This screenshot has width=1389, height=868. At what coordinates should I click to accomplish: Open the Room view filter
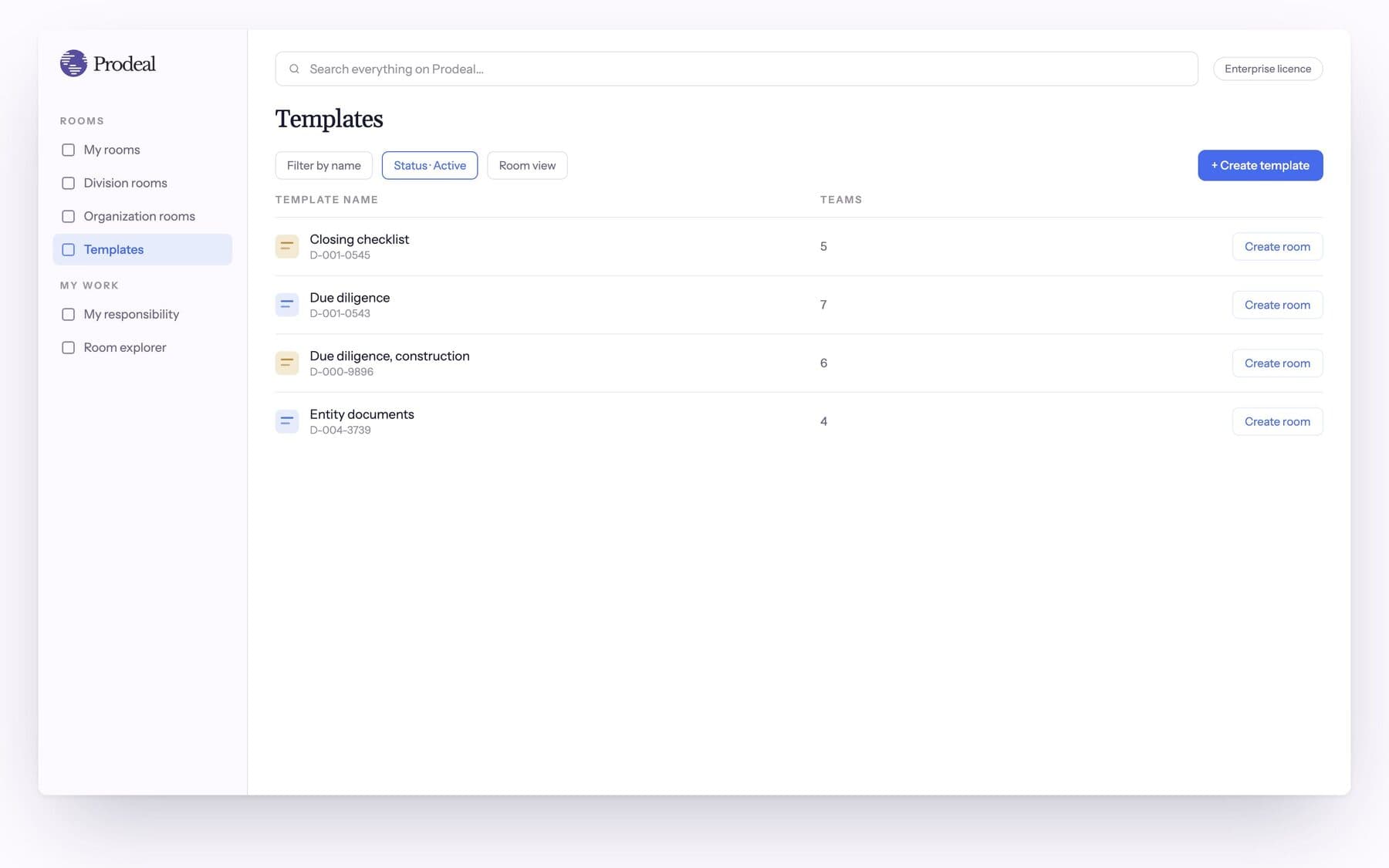coord(527,165)
